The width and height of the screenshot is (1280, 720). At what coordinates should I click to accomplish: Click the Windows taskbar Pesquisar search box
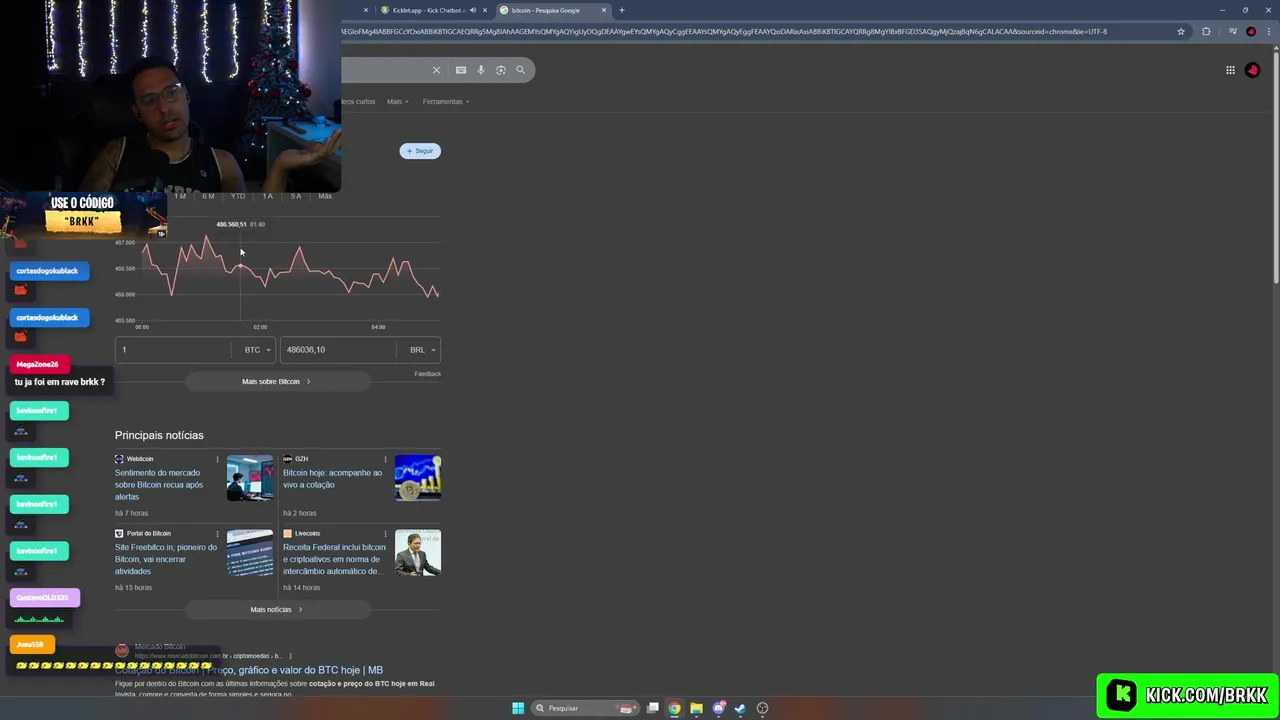tap(585, 708)
